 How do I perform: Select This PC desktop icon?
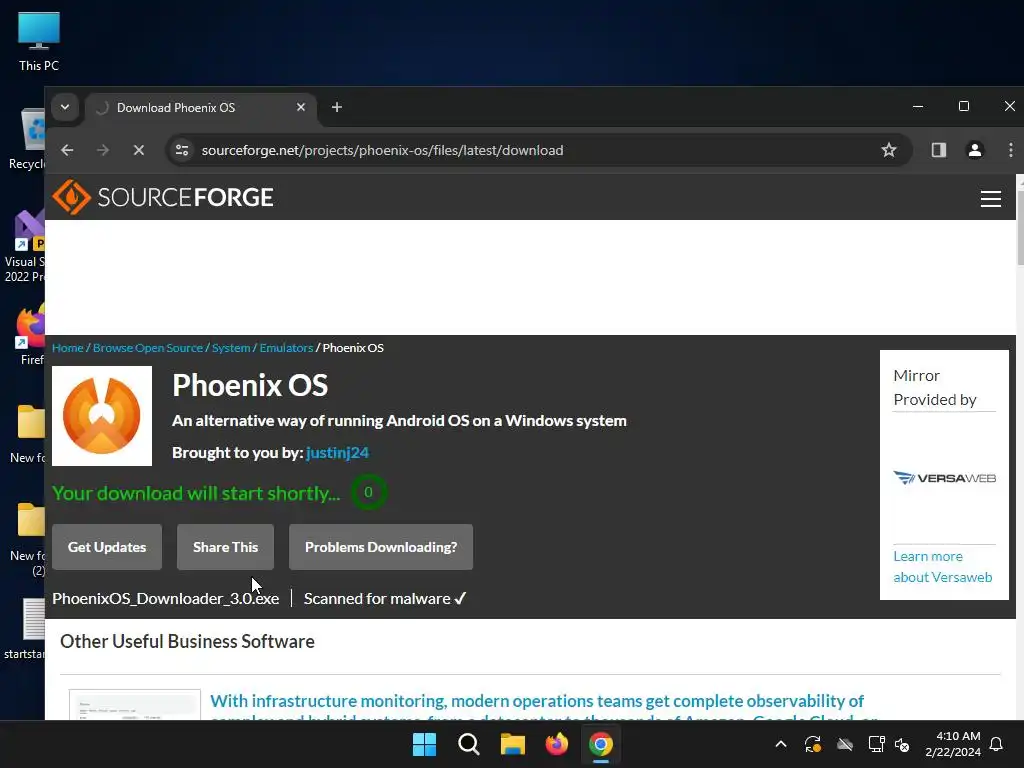pyautogui.click(x=39, y=41)
